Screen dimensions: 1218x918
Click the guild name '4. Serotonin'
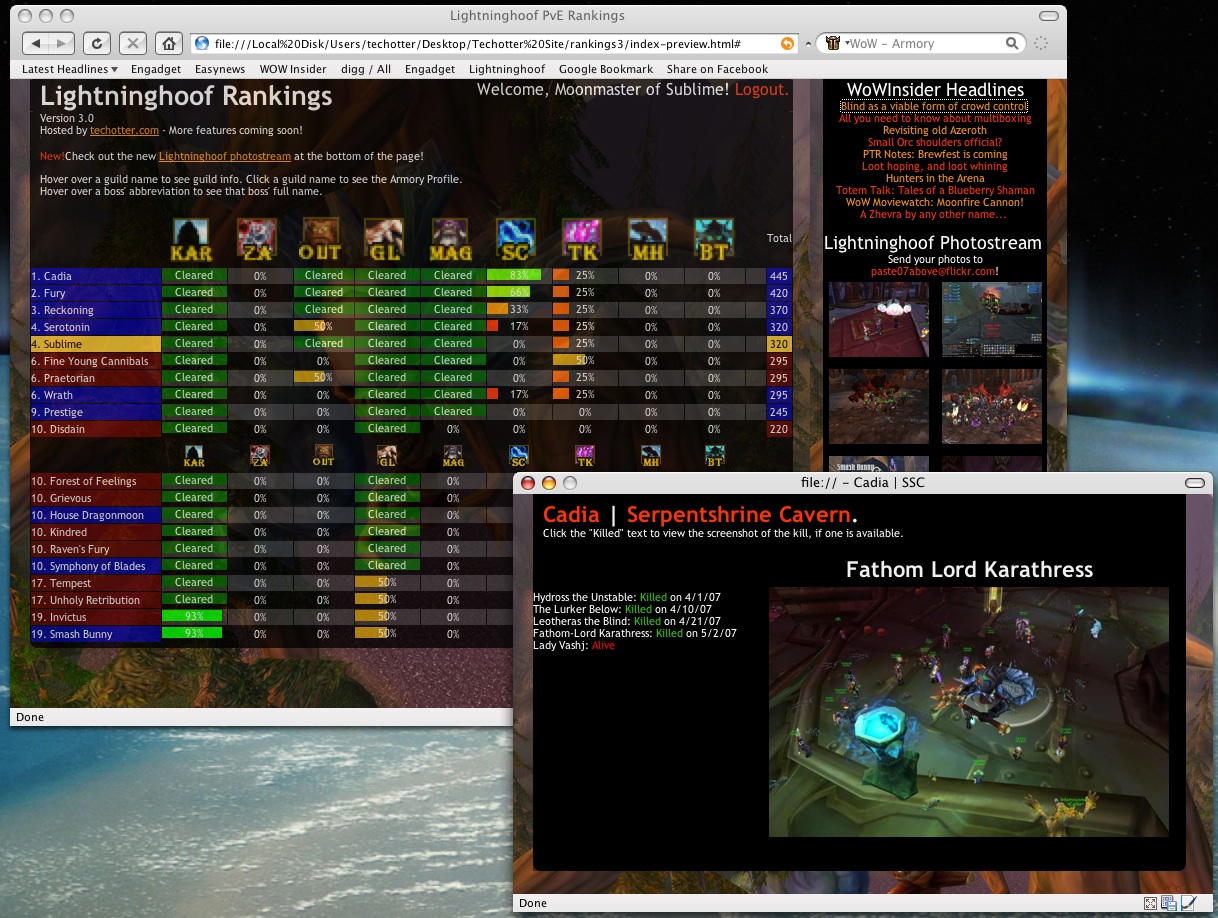[61, 327]
